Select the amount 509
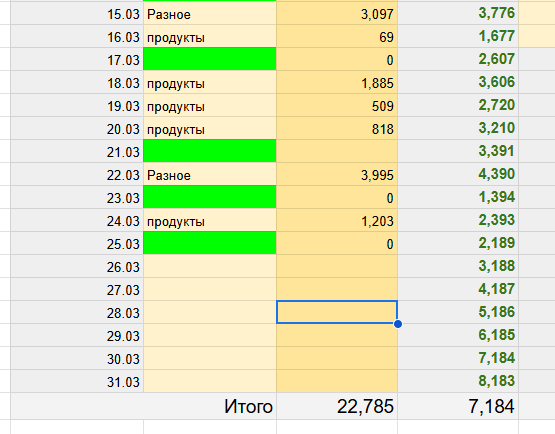This screenshot has height=434, width=555. click(337, 105)
